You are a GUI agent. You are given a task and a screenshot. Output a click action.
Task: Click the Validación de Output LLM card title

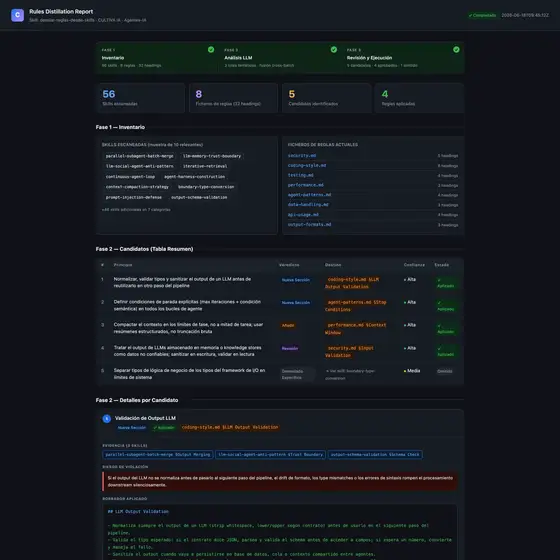[145, 418]
